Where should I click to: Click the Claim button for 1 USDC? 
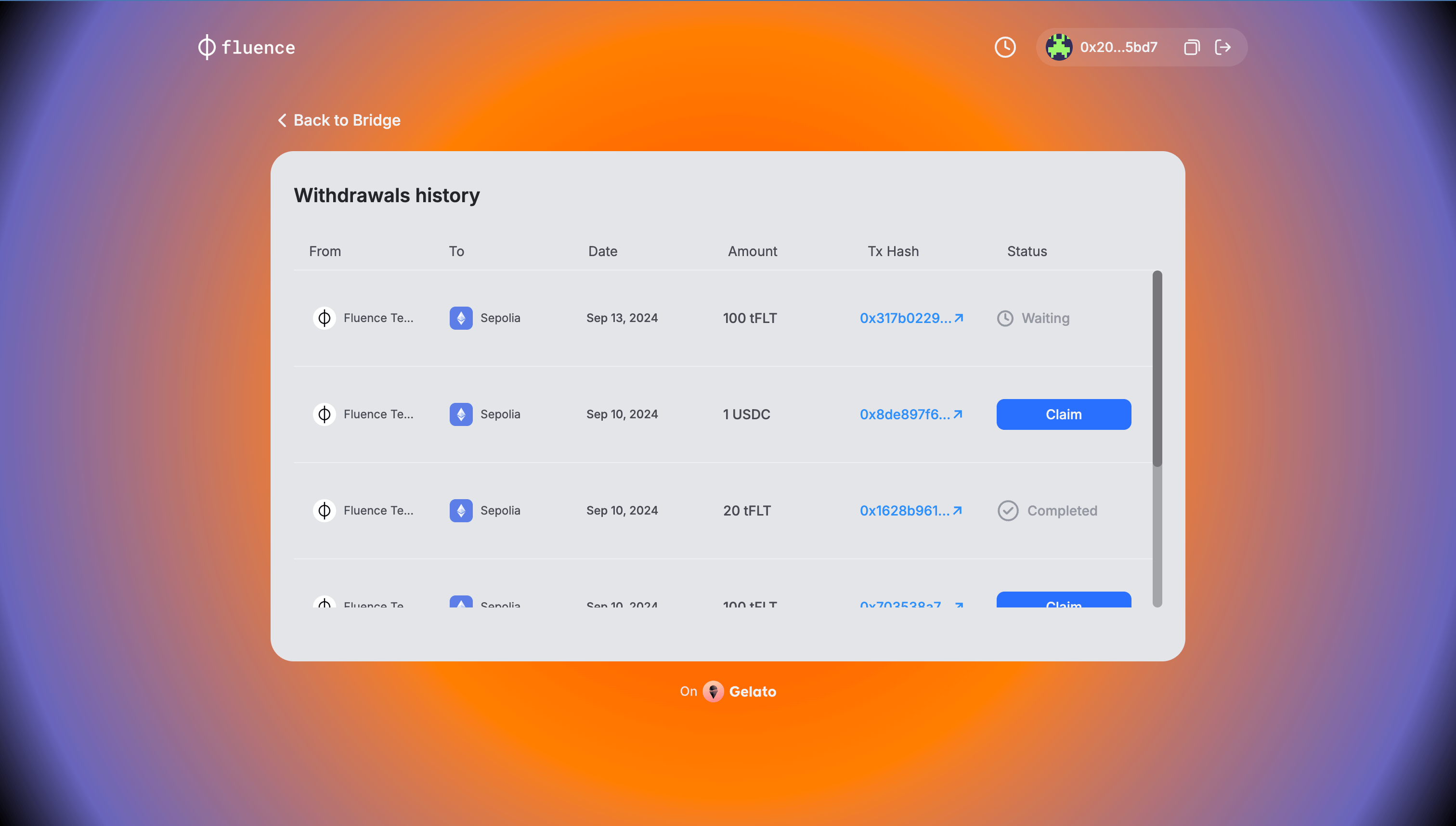coord(1064,413)
